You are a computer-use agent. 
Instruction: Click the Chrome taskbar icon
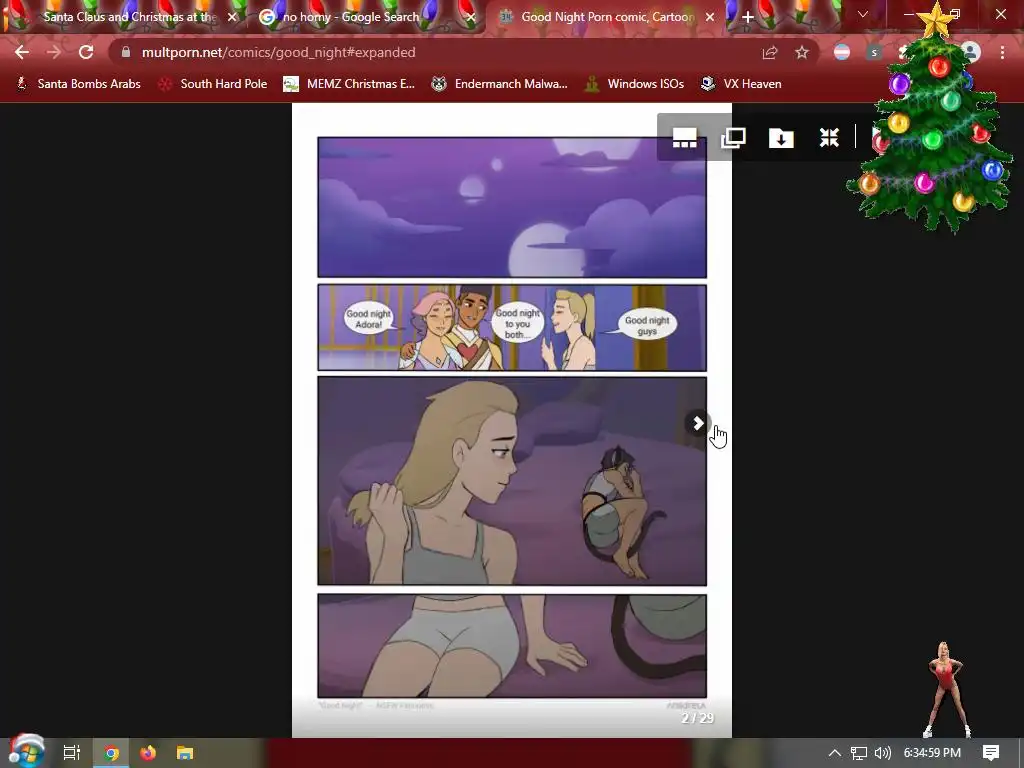[x=112, y=753]
